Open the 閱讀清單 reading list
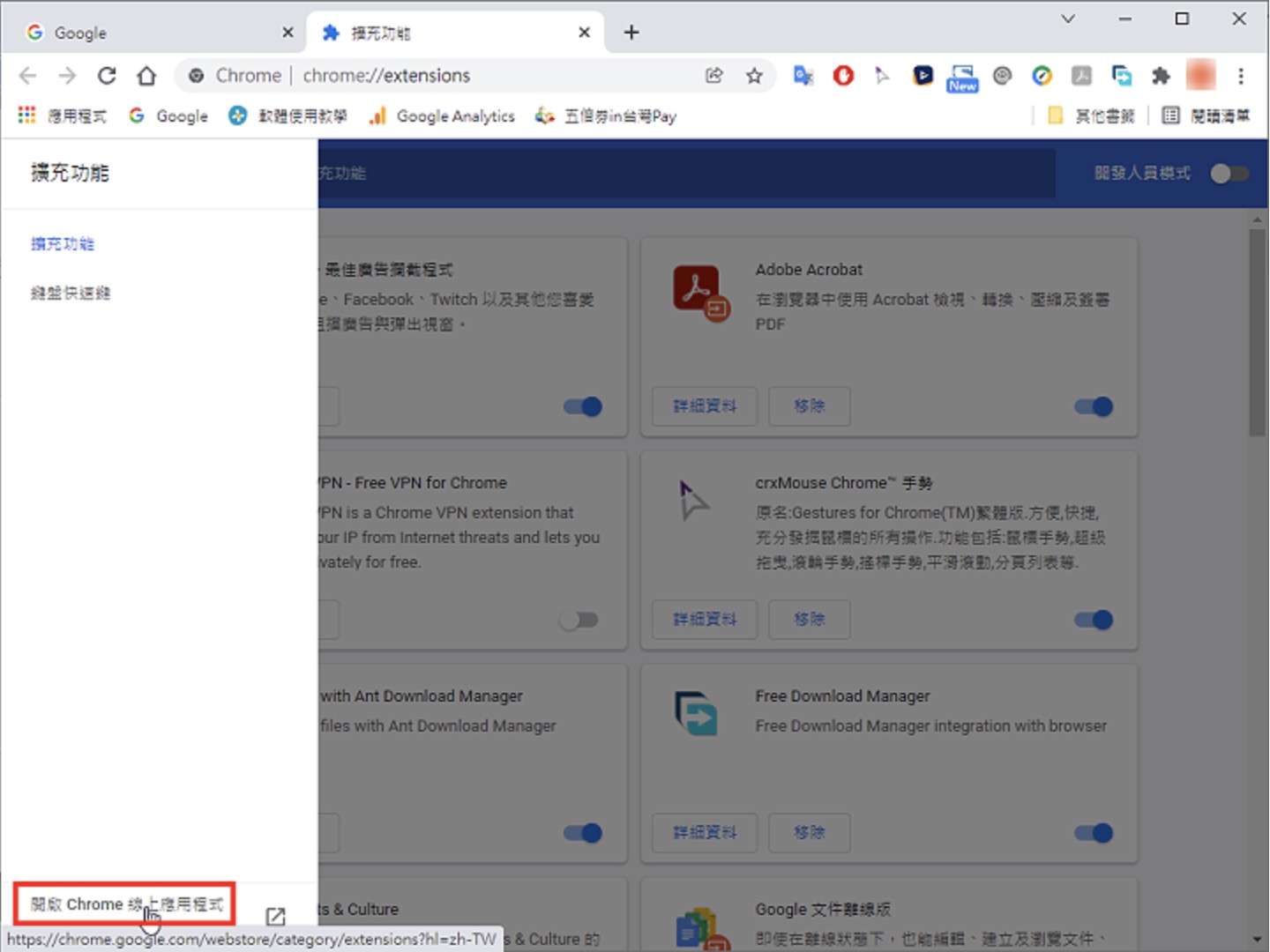This screenshot has height=952, width=1270. (x=1206, y=115)
